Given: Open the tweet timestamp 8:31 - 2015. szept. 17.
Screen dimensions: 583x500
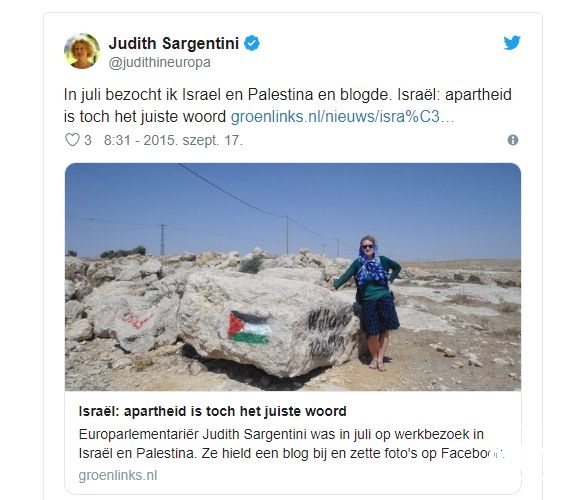Looking at the screenshot, I should (173, 141).
